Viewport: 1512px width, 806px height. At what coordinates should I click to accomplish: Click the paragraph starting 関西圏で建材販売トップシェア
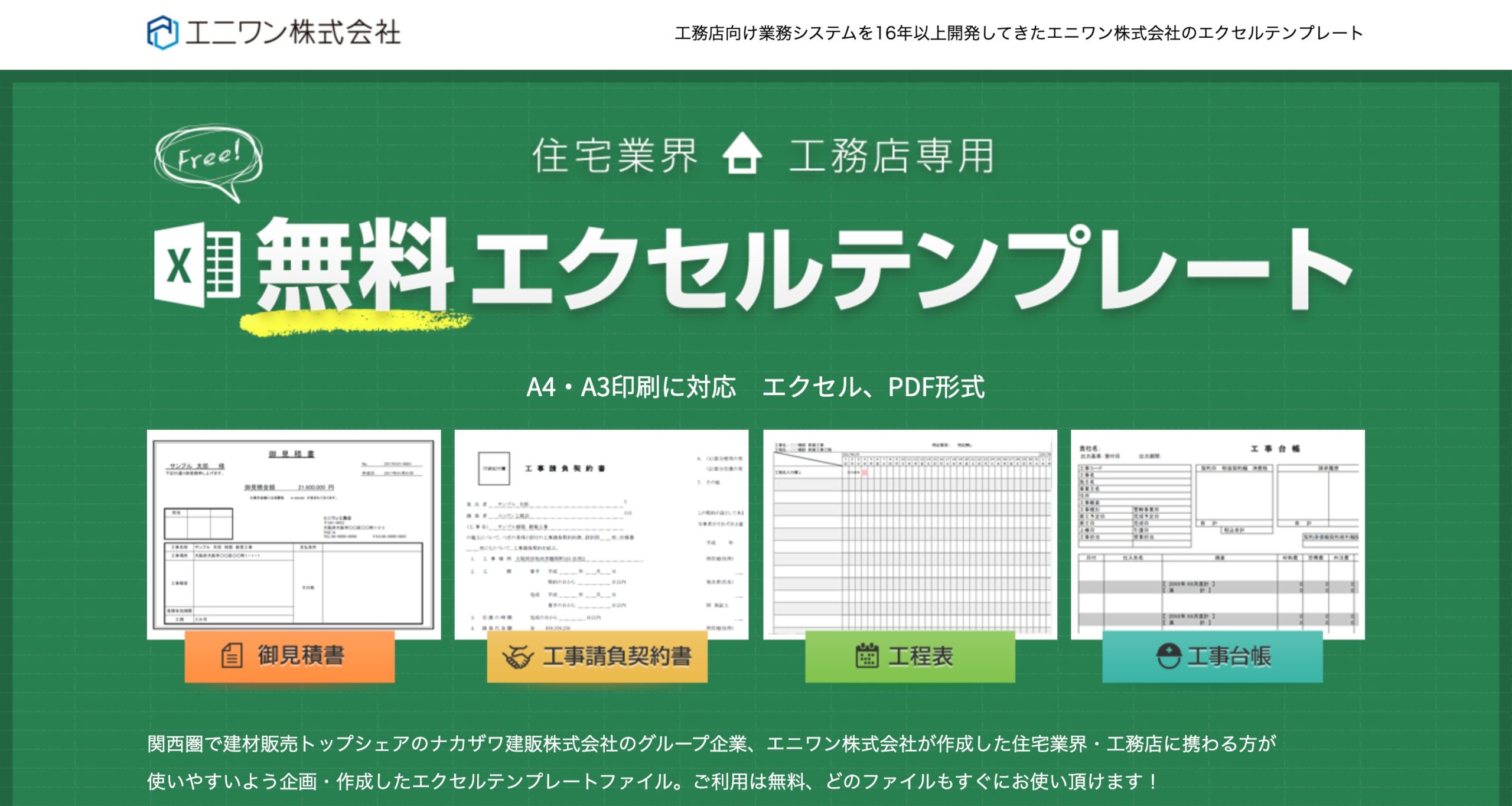(712, 743)
